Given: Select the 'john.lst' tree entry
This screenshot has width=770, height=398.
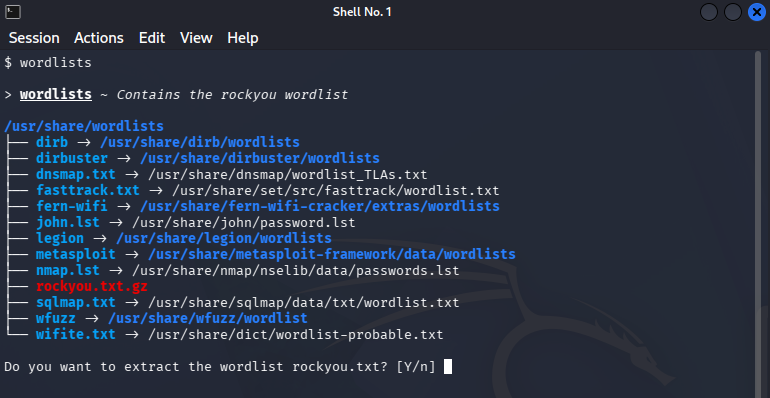Looking at the screenshot, I should [68, 223].
